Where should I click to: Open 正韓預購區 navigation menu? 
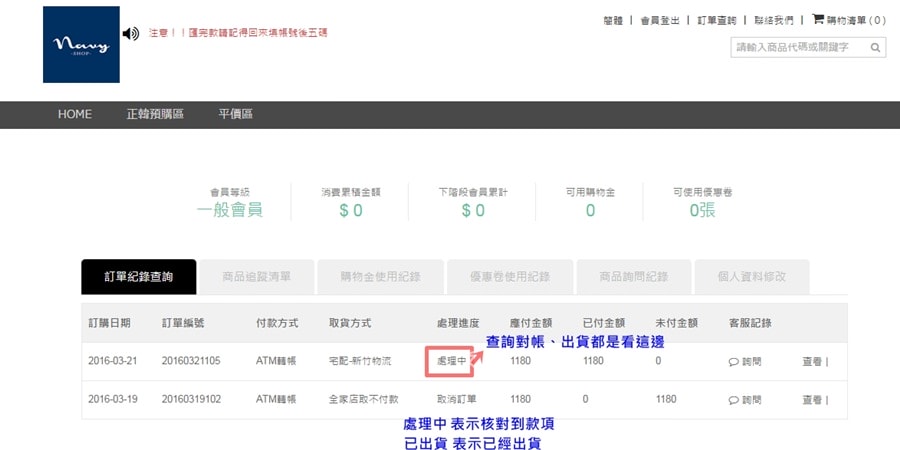coord(155,114)
